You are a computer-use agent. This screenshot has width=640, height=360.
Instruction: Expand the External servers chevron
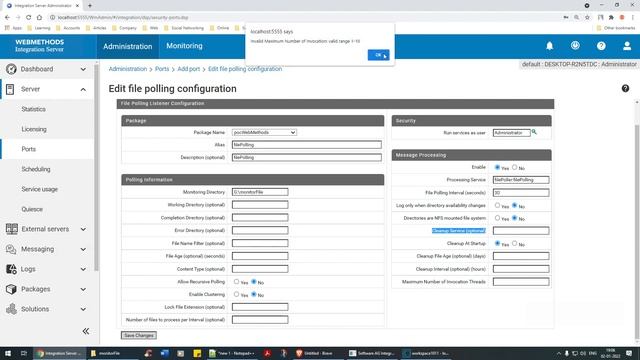(83, 229)
